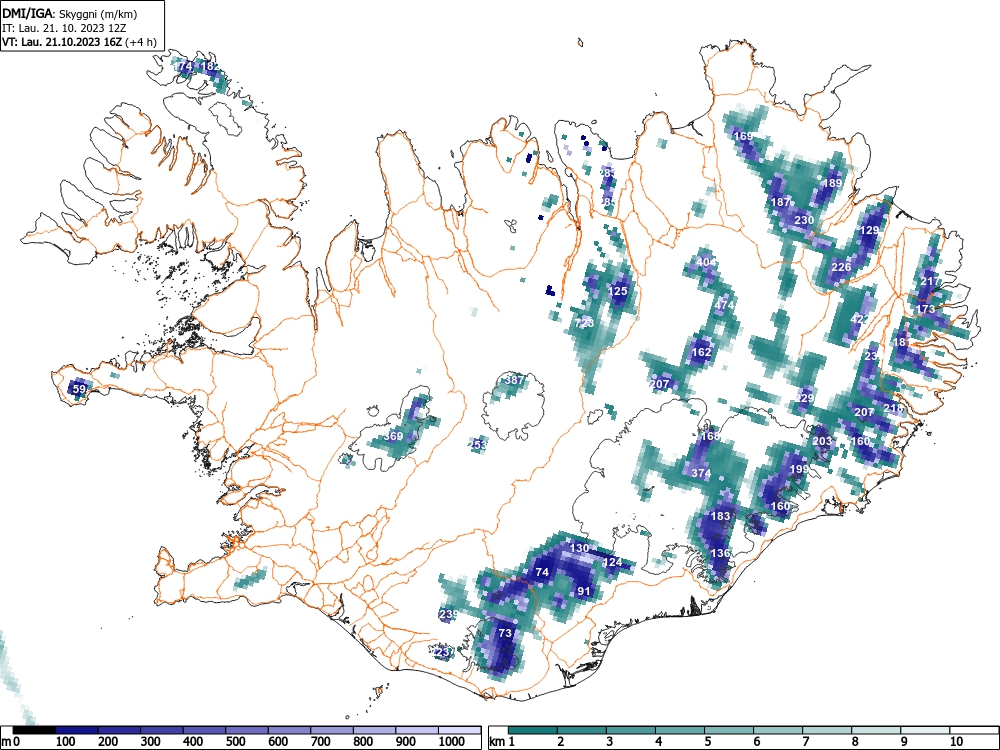Click the '91' visibility value in the south

point(584,592)
